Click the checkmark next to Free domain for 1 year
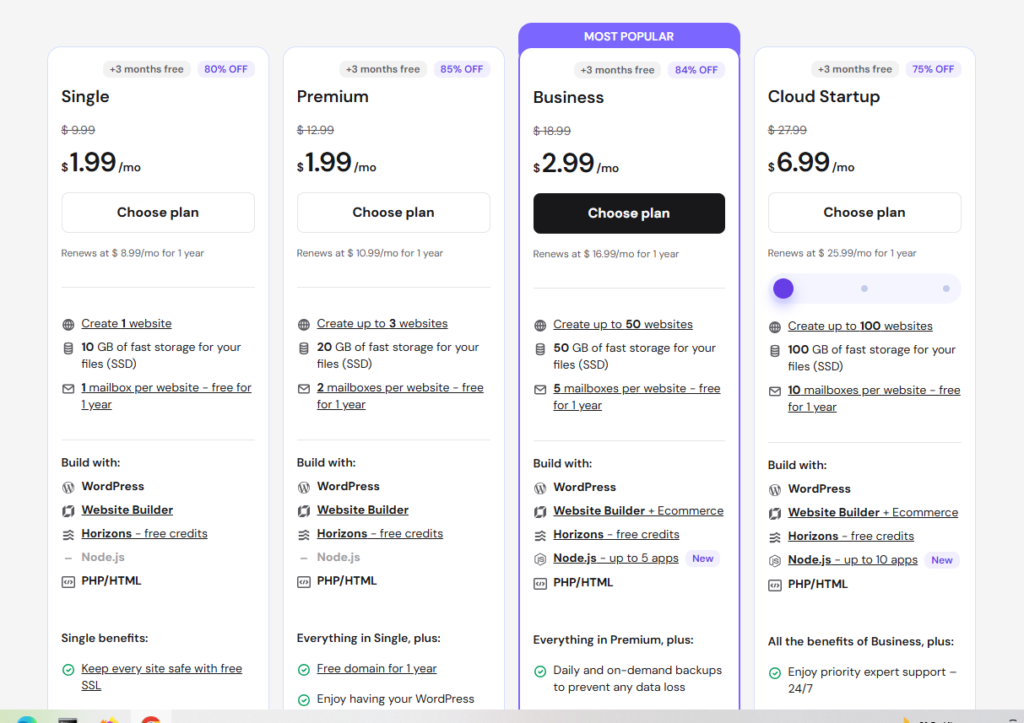1024x723 pixels. [304, 670]
